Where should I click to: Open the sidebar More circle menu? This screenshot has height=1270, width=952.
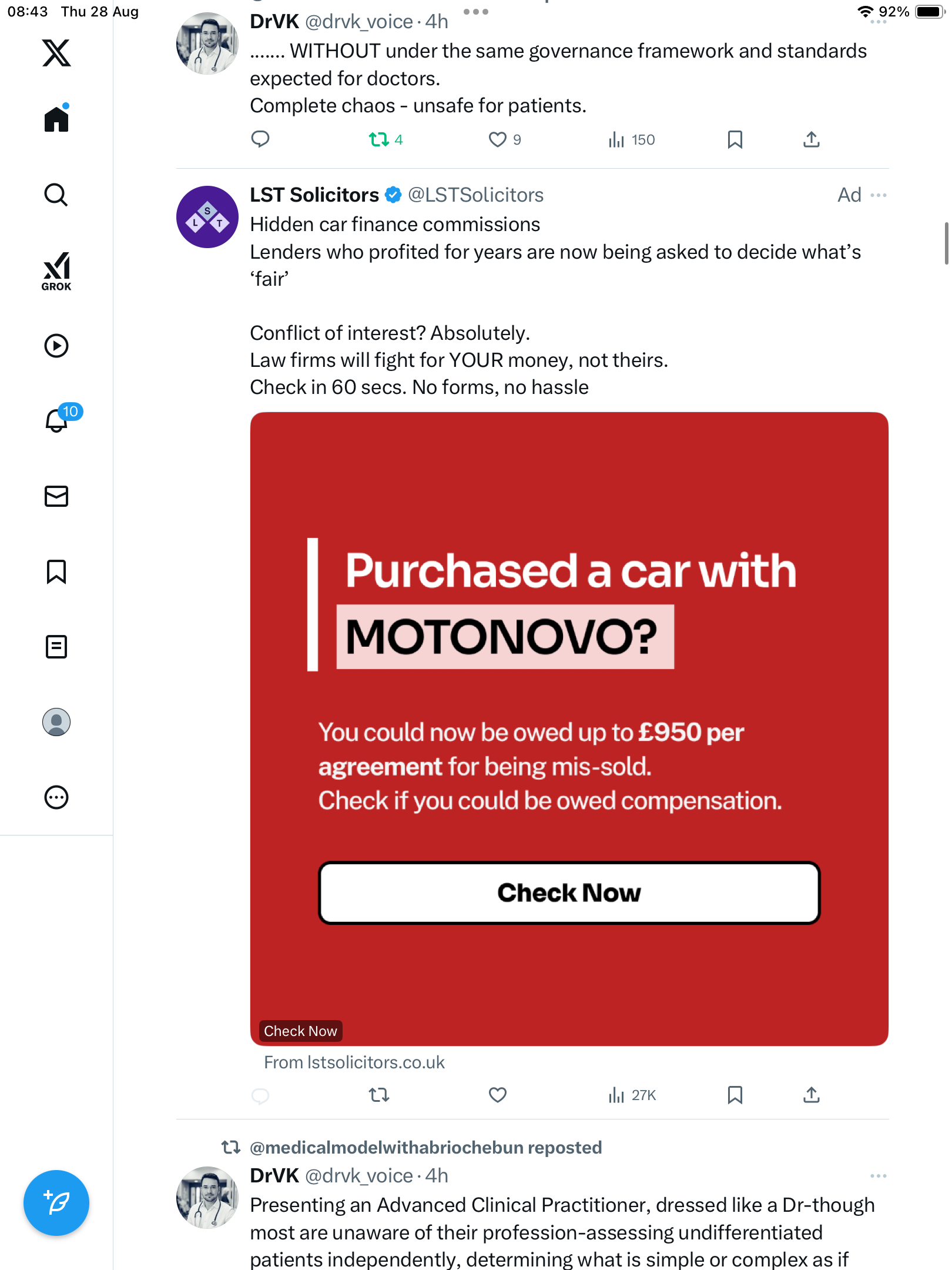tap(56, 797)
